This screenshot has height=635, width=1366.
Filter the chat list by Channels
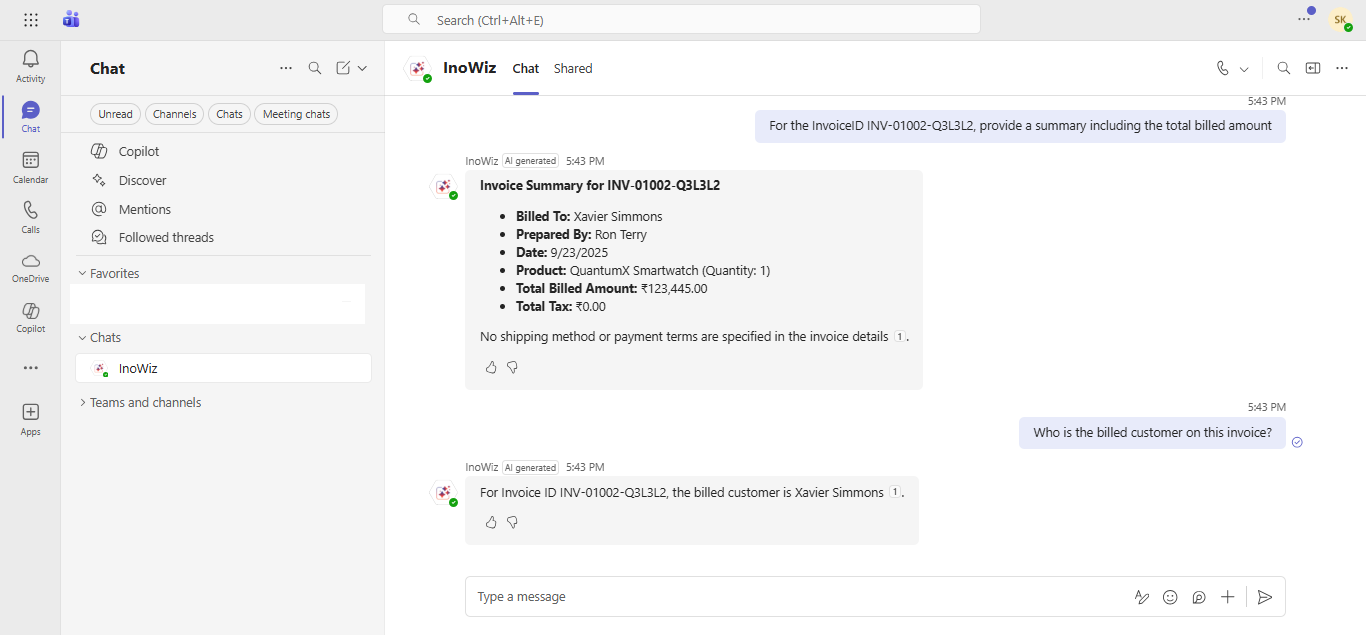[174, 114]
